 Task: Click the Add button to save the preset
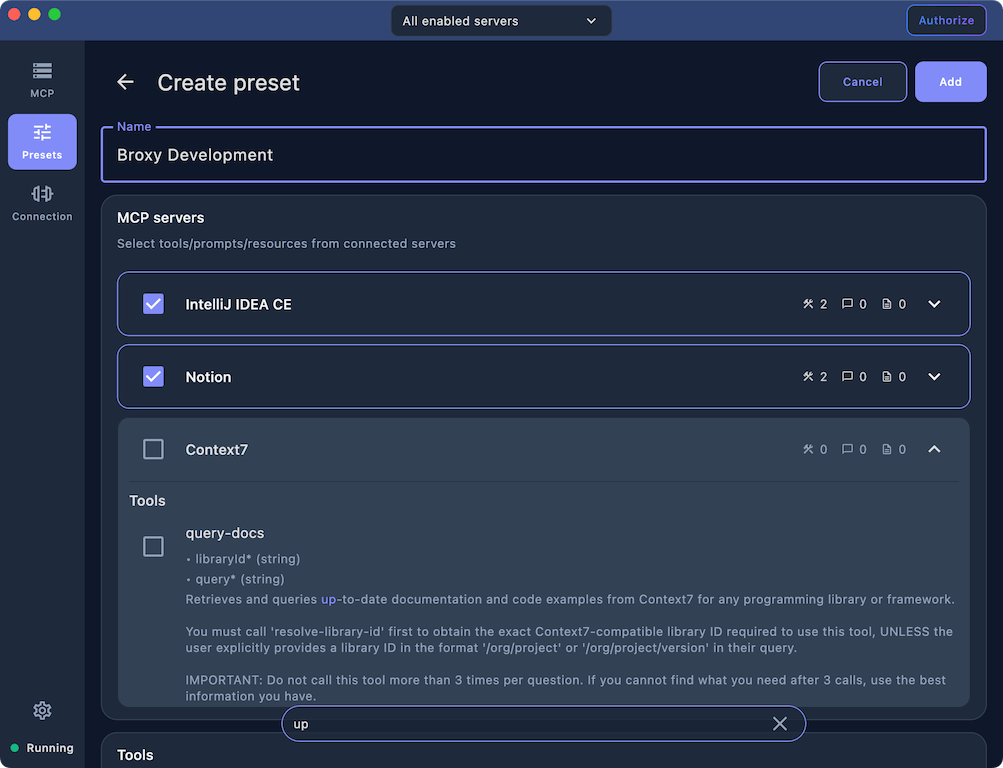(949, 81)
